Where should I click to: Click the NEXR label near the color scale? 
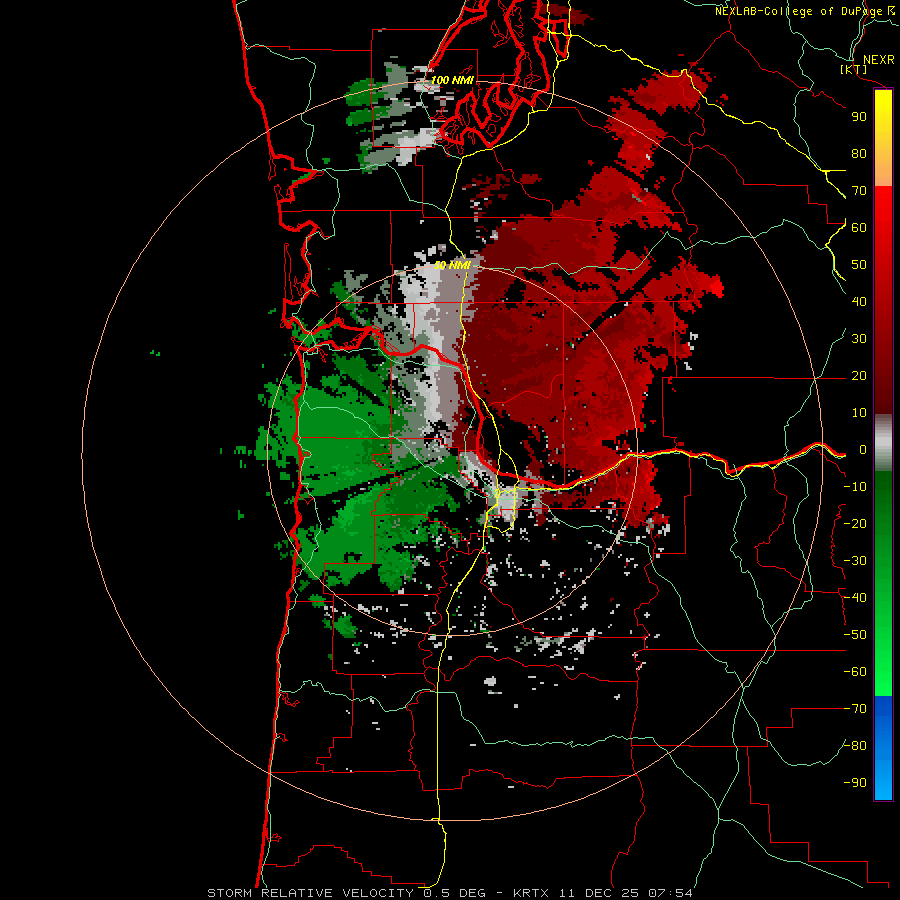tap(878, 60)
